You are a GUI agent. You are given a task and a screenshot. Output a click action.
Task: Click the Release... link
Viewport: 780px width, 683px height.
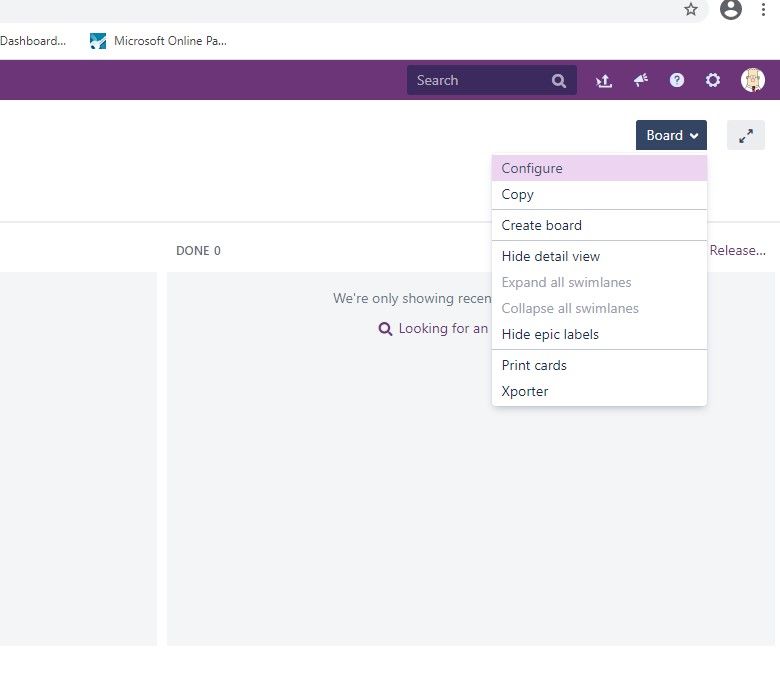click(x=737, y=250)
